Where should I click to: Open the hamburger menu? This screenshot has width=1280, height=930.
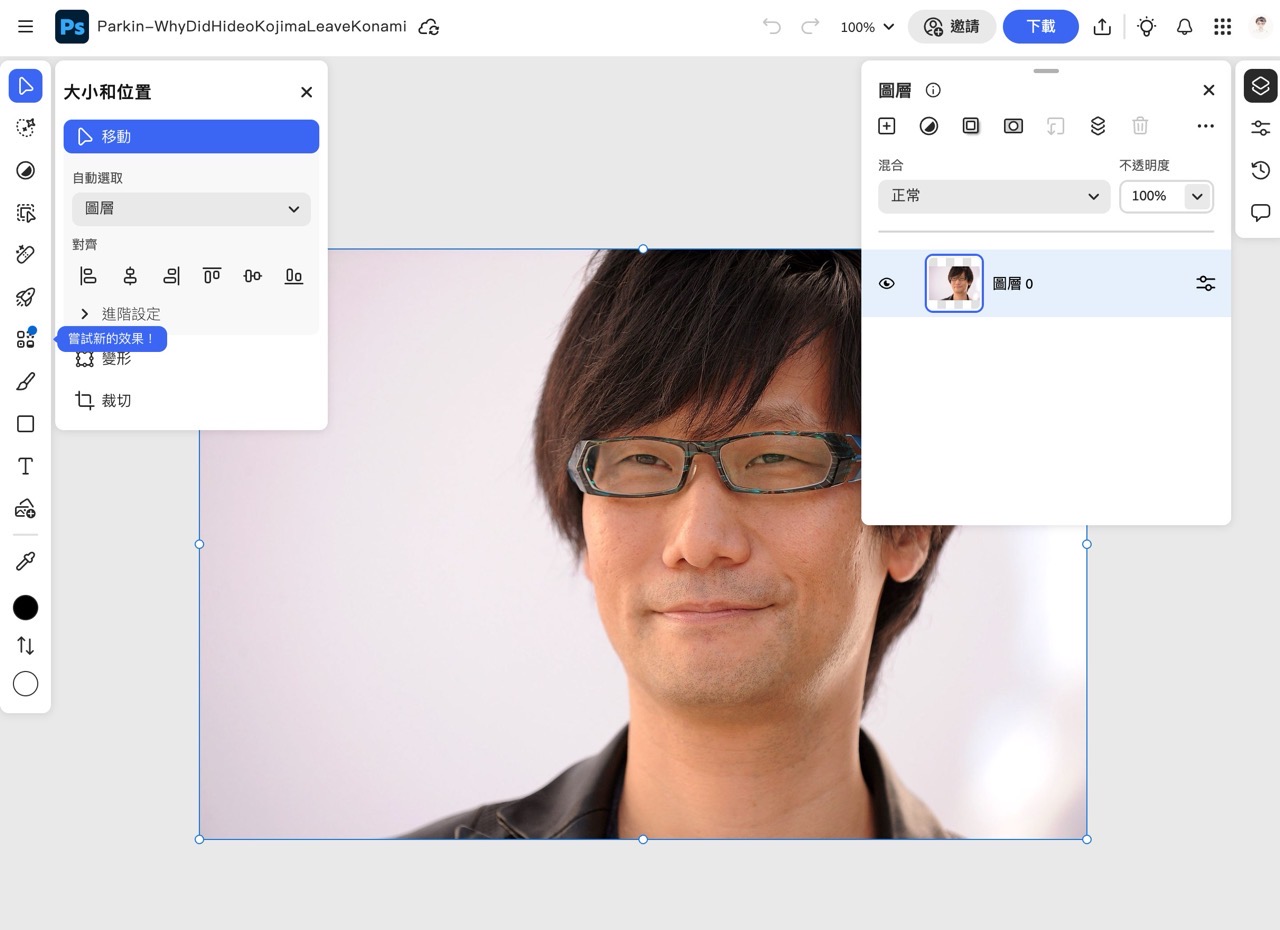click(25, 26)
